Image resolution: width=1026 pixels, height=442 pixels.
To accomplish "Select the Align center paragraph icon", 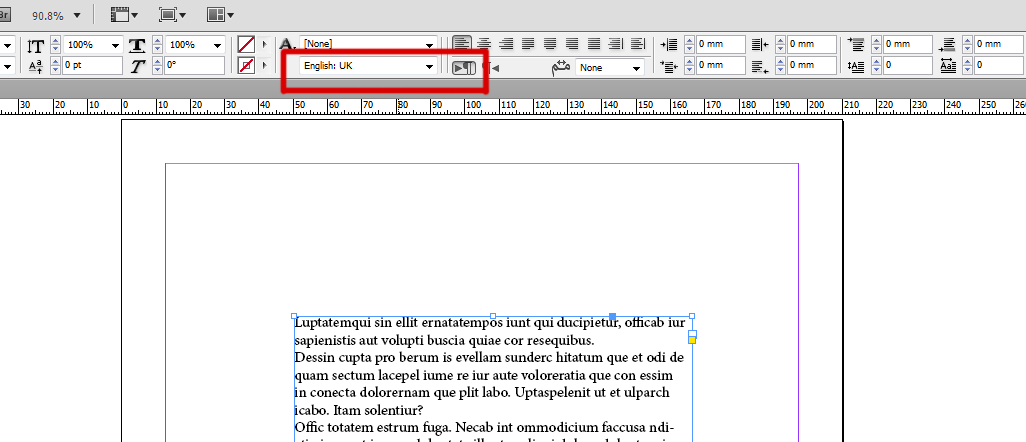I will (x=484, y=44).
